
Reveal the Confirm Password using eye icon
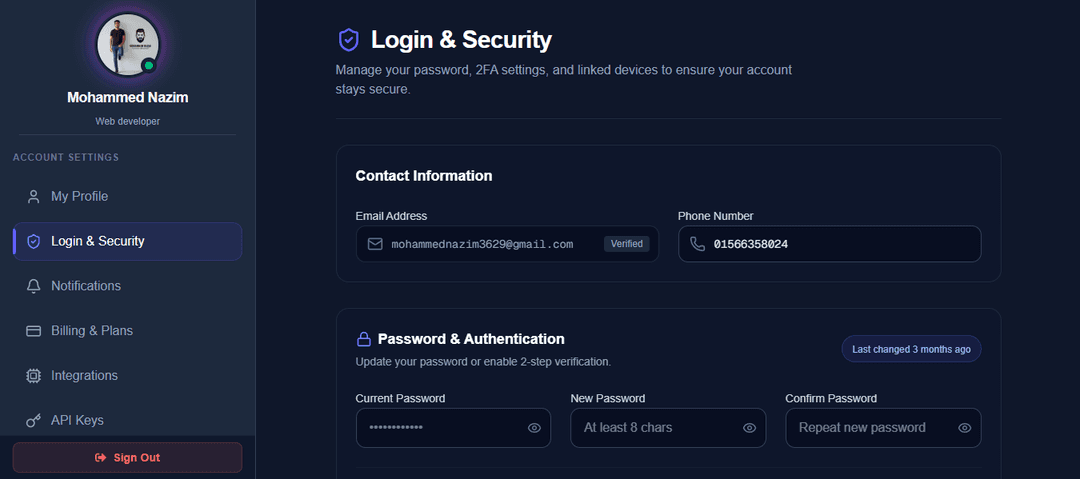[x=964, y=428]
